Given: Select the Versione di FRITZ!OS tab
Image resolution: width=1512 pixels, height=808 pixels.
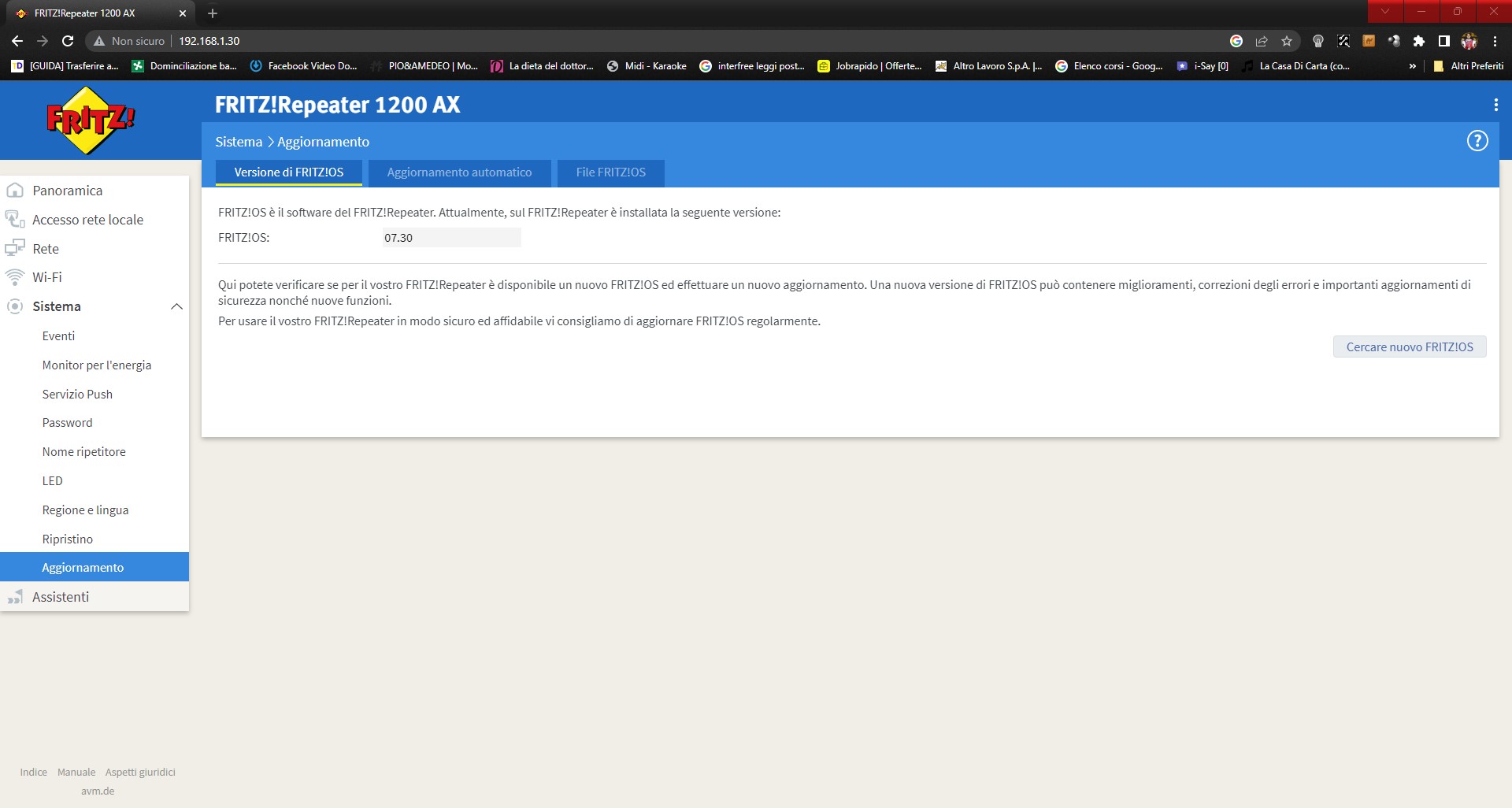Looking at the screenshot, I should click(289, 172).
